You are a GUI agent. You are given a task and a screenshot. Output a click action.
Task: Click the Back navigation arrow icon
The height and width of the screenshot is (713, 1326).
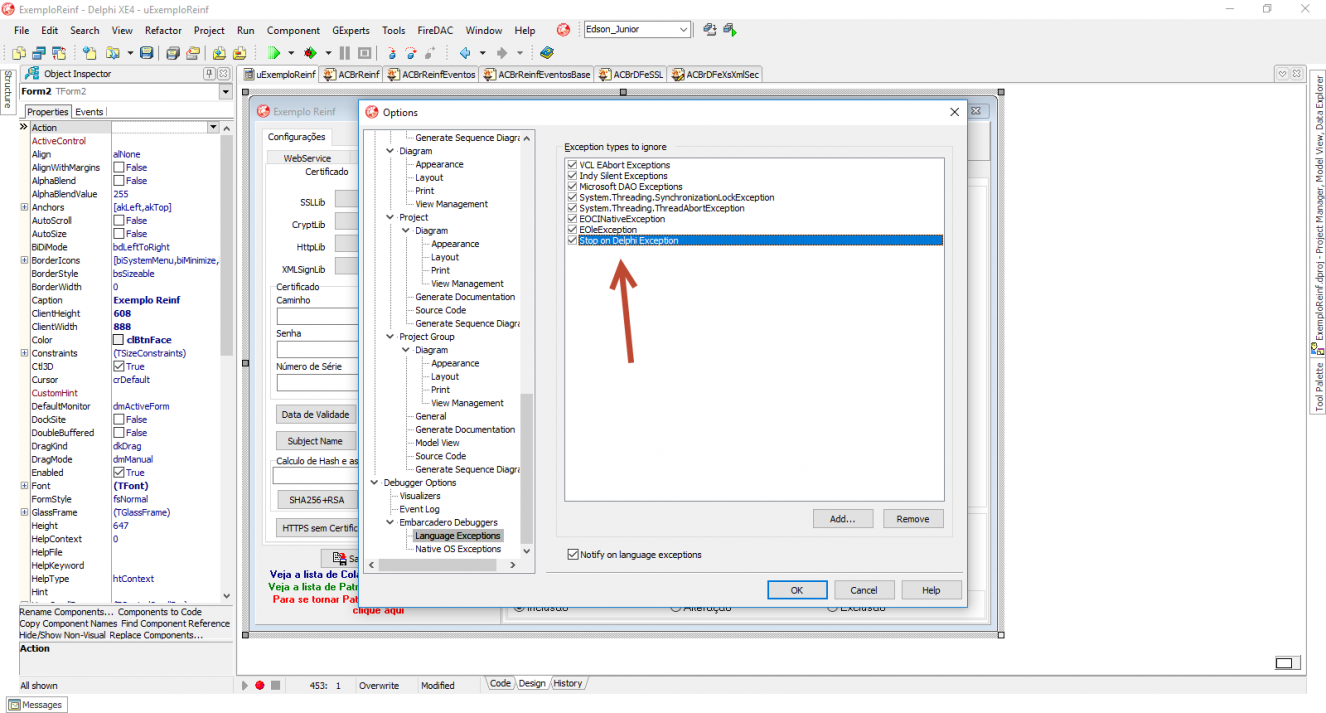465,53
